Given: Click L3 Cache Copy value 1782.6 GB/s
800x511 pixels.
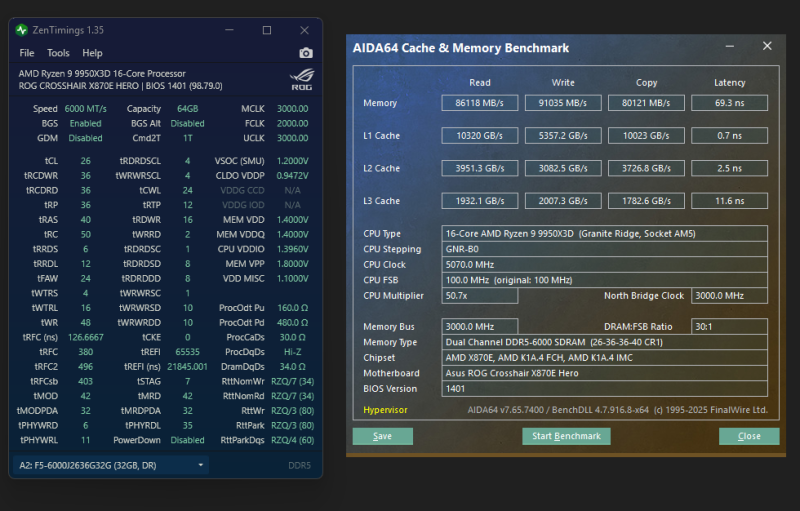Looking at the screenshot, I should pyautogui.click(x=646, y=201).
